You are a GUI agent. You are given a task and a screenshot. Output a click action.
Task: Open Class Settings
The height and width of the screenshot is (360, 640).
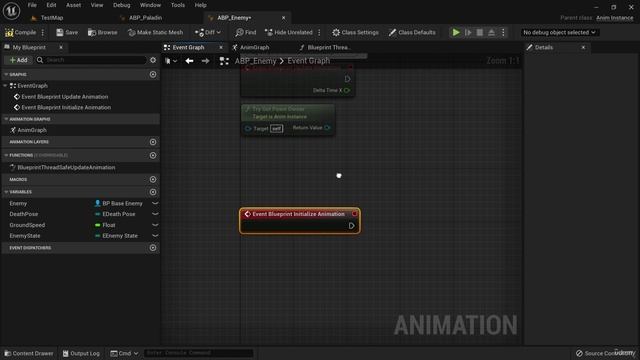pos(355,32)
